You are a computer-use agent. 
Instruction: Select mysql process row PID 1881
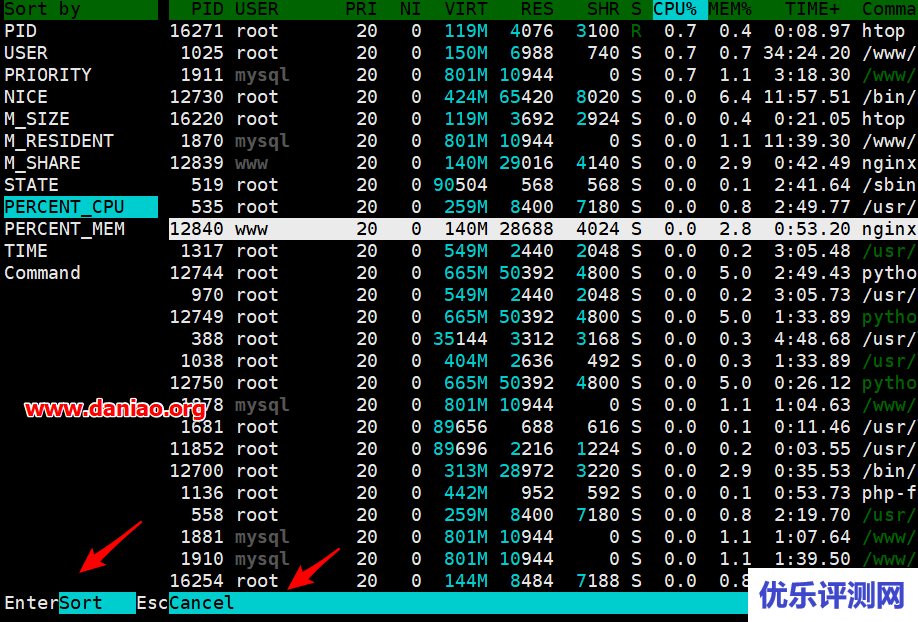pyautogui.click(x=543, y=537)
